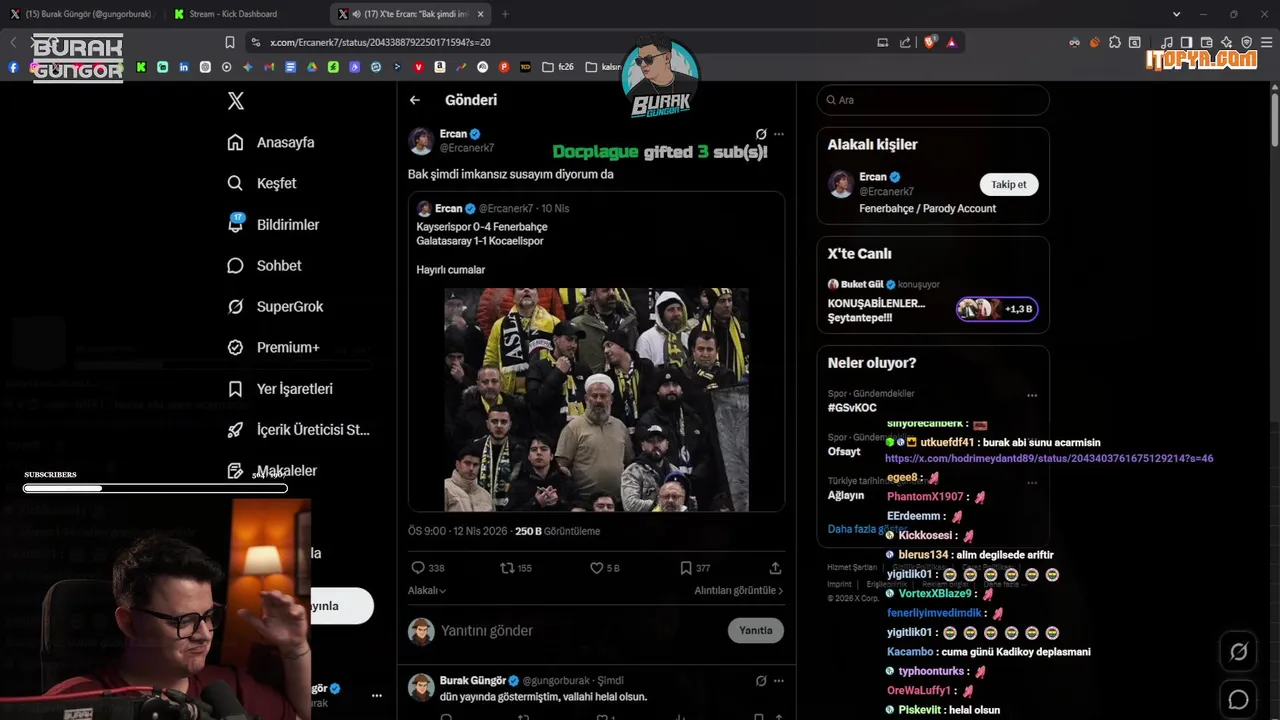This screenshot has height=720, width=1280.
Task: Open the #GSvKOC trending topic
Action: (x=852, y=408)
